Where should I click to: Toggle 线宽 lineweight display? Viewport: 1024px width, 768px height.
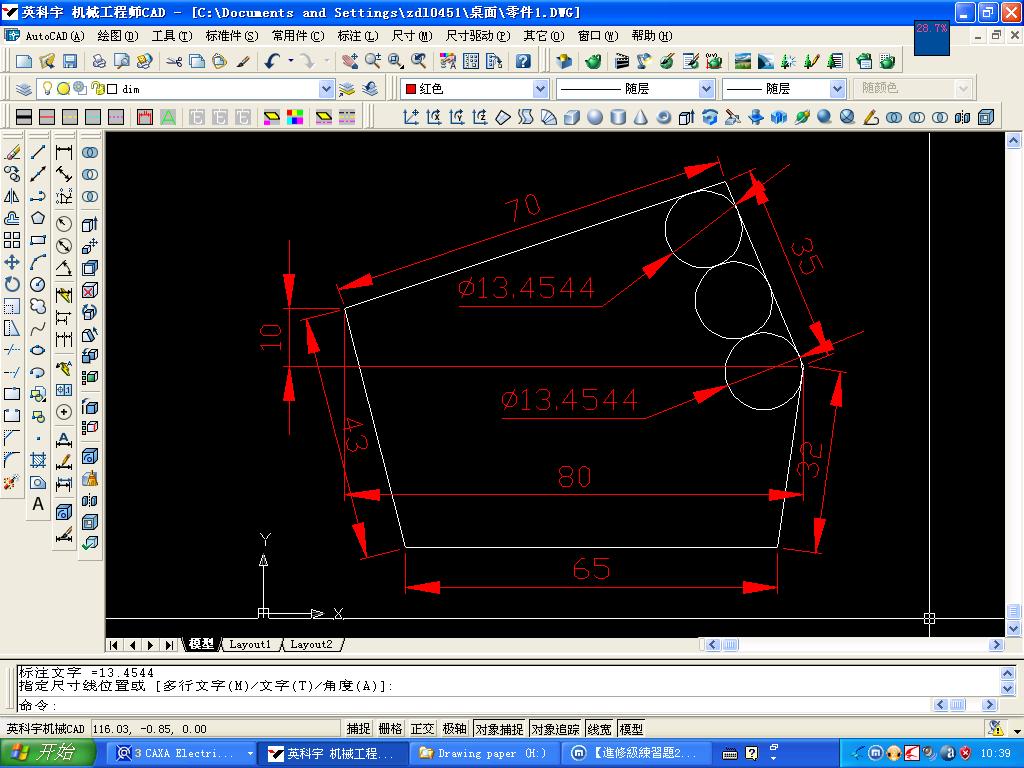point(600,729)
